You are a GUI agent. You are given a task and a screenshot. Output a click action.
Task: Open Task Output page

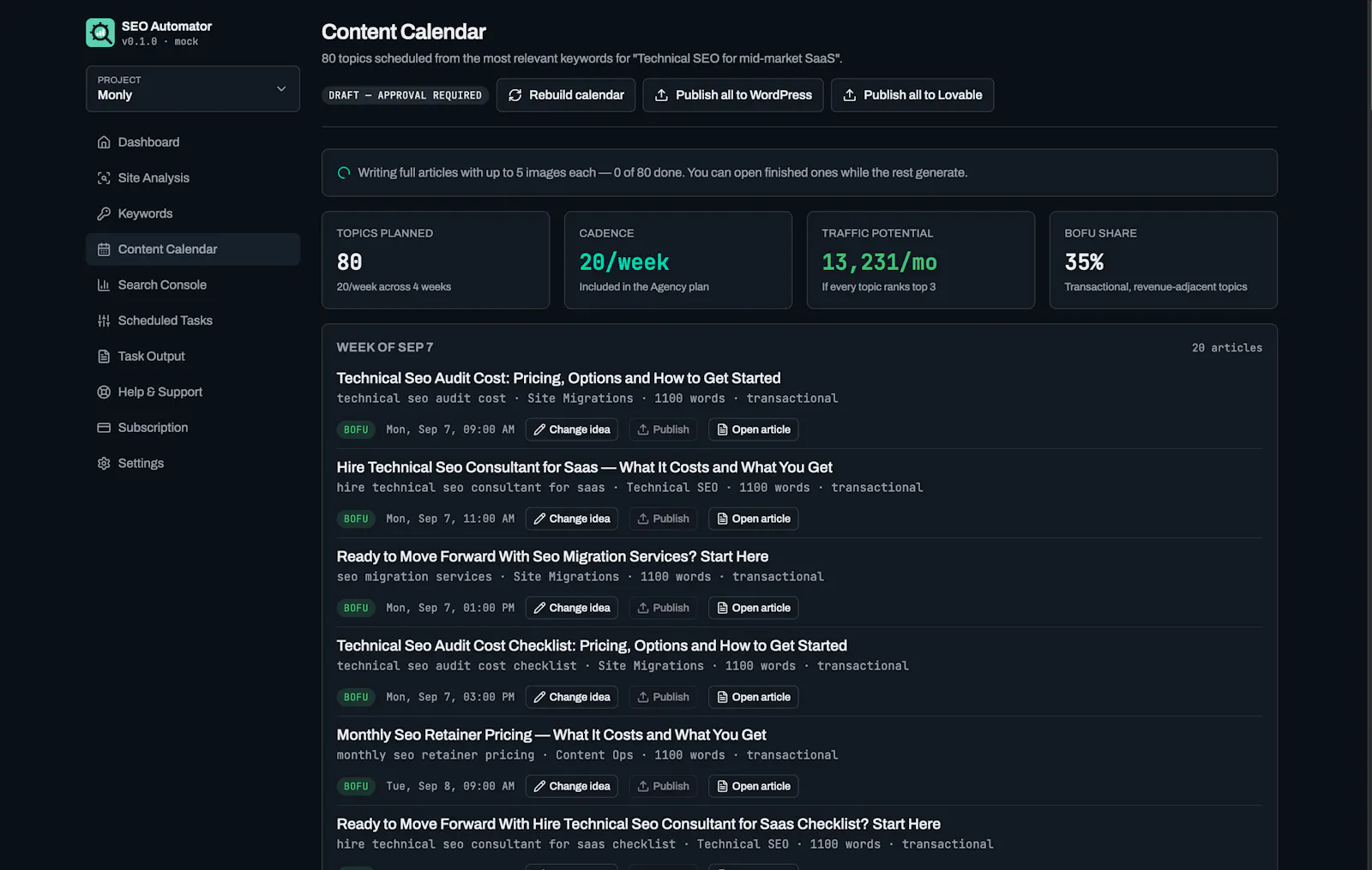(x=193, y=357)
